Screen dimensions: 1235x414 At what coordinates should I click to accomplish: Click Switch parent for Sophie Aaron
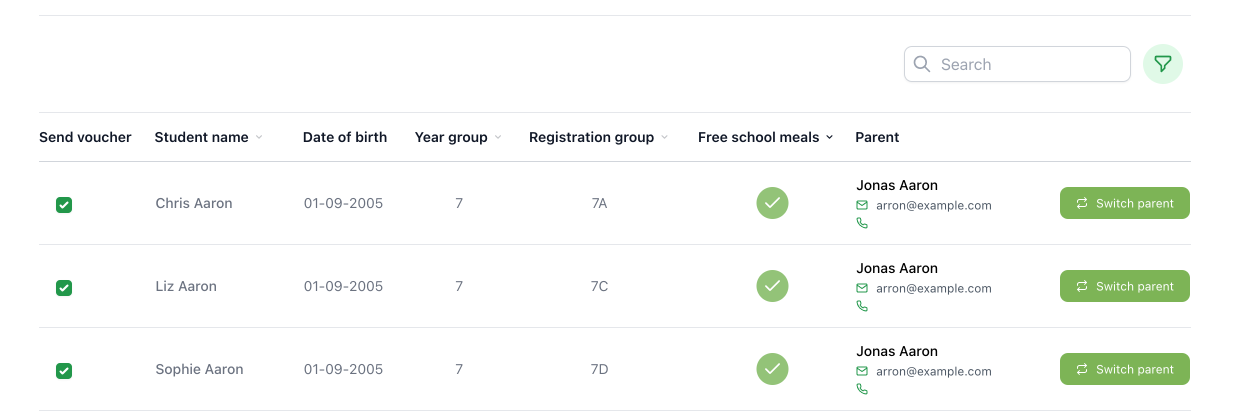pyautogui.click(x=1124, y=369)
